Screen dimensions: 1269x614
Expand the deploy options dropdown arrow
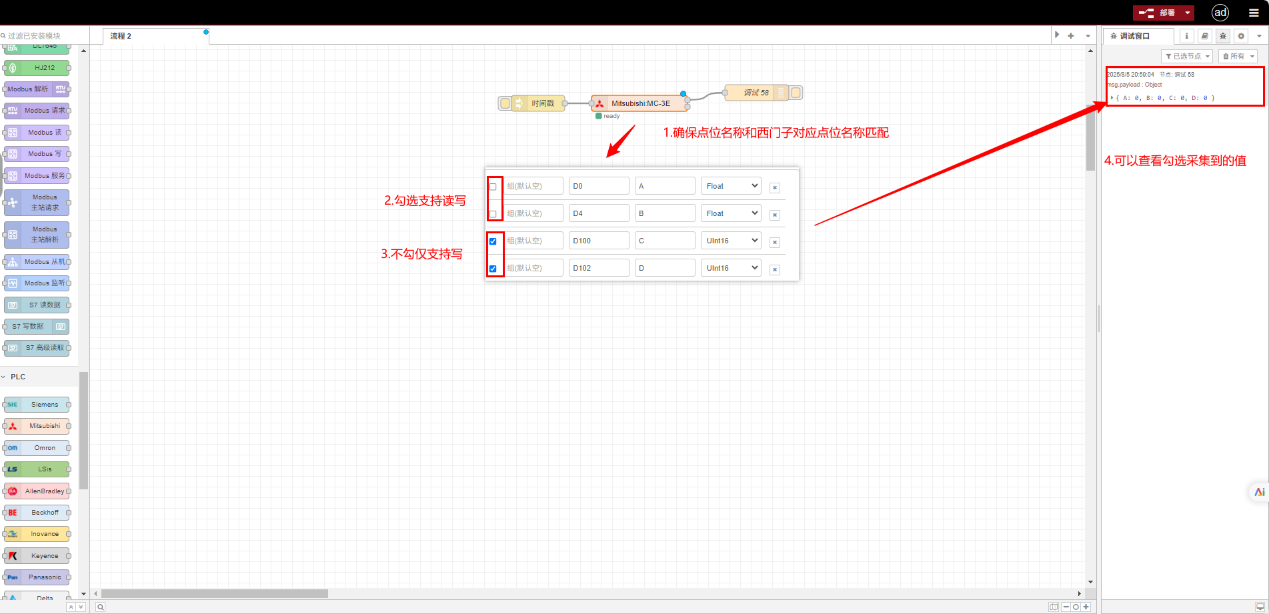pos(1187,13)
